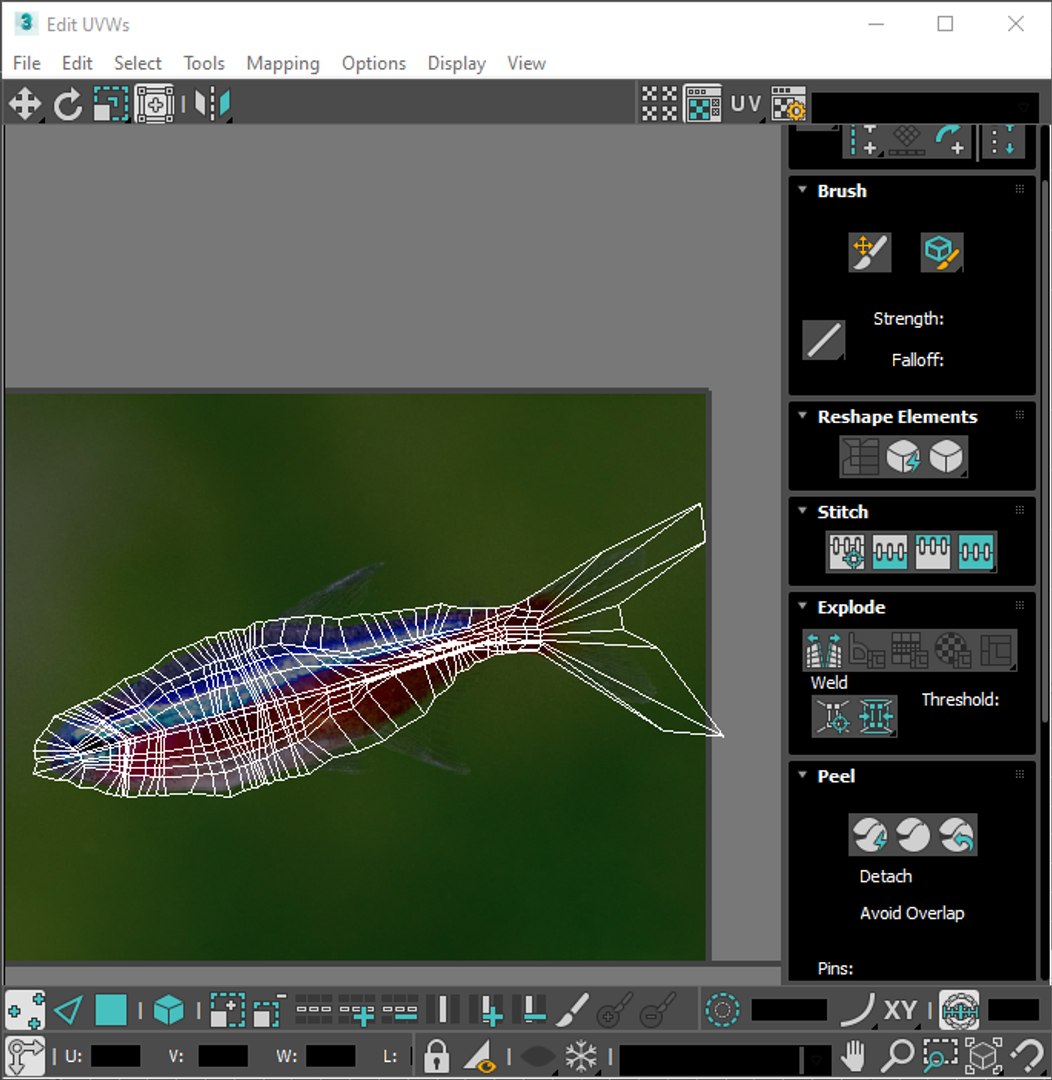Activate the Rotate selected subobjects tool
This screenshot has height=1080, width=1052.
click(68, 105)
